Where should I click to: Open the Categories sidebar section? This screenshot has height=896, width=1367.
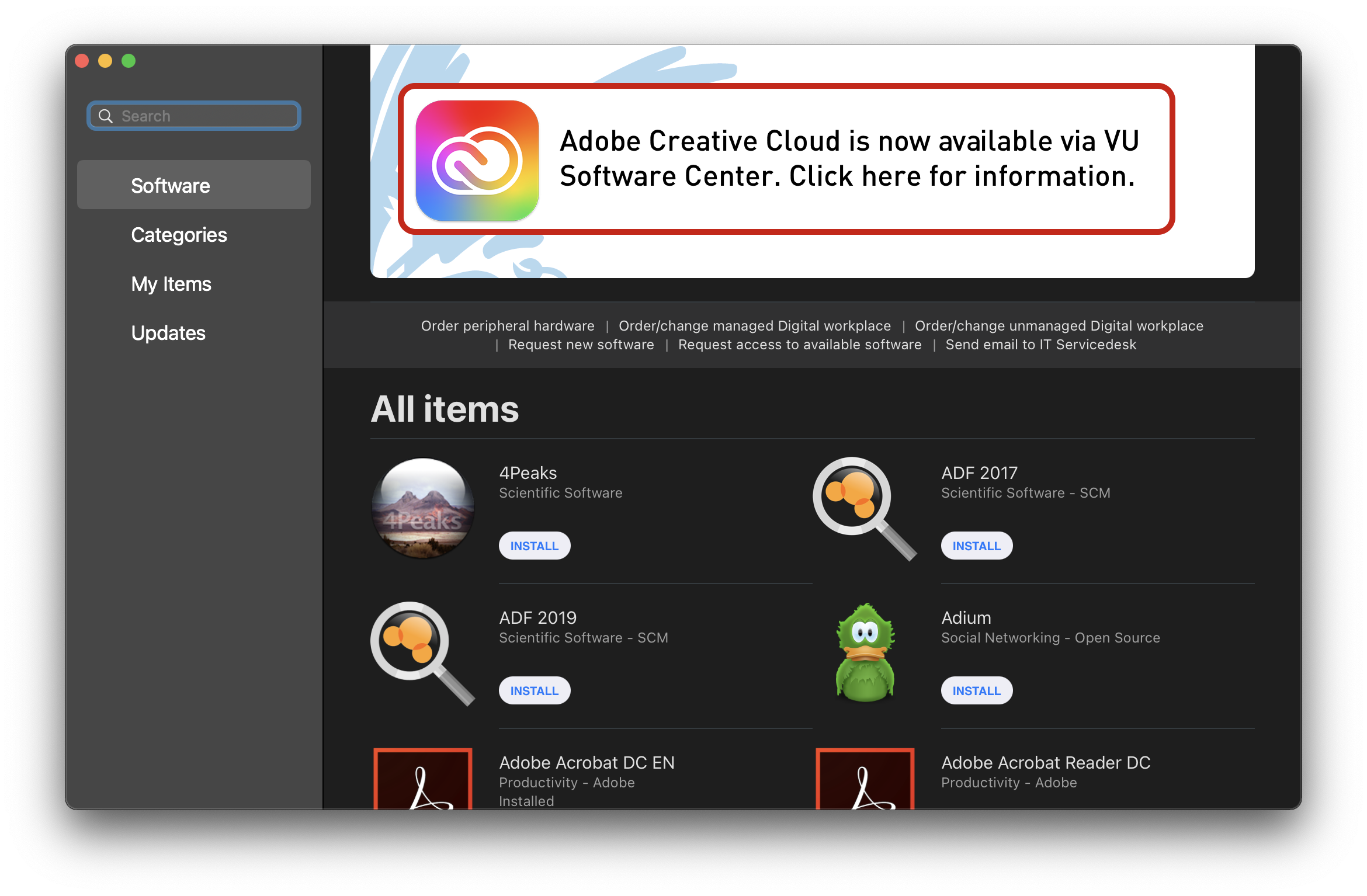click(179, 235)
